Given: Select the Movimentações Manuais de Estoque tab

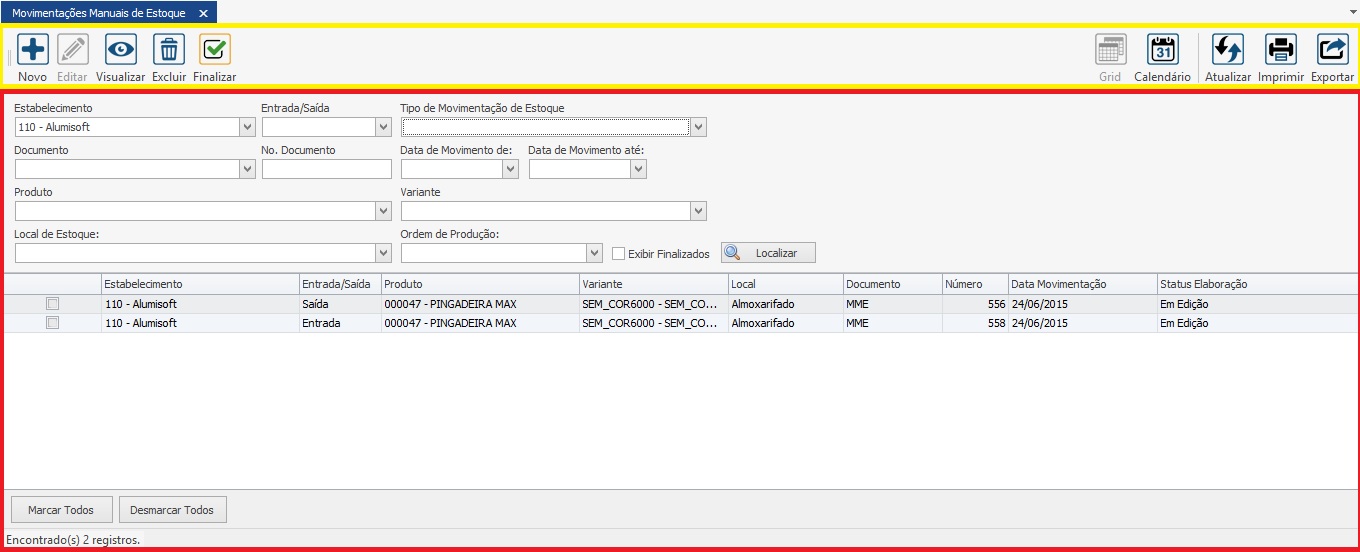Looking at the screenshot, I should 98,13.
